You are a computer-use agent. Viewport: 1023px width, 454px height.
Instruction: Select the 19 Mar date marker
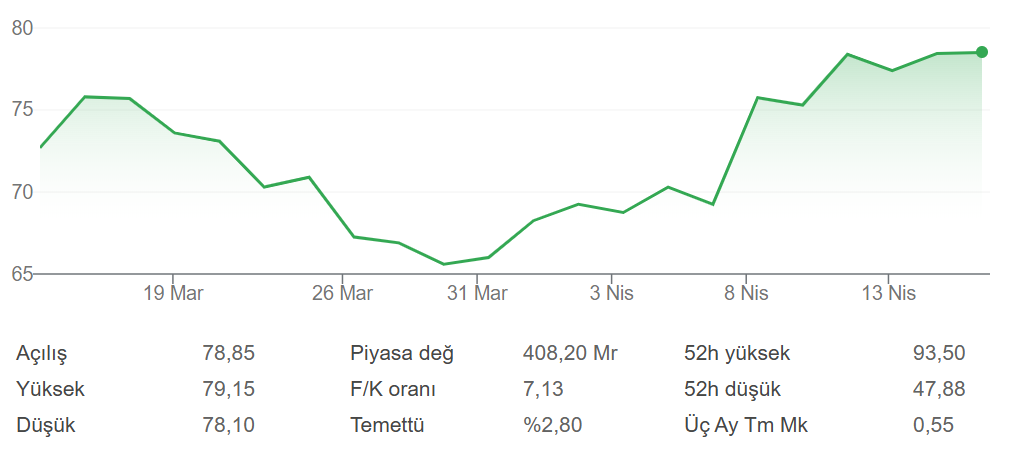(173, 293)
